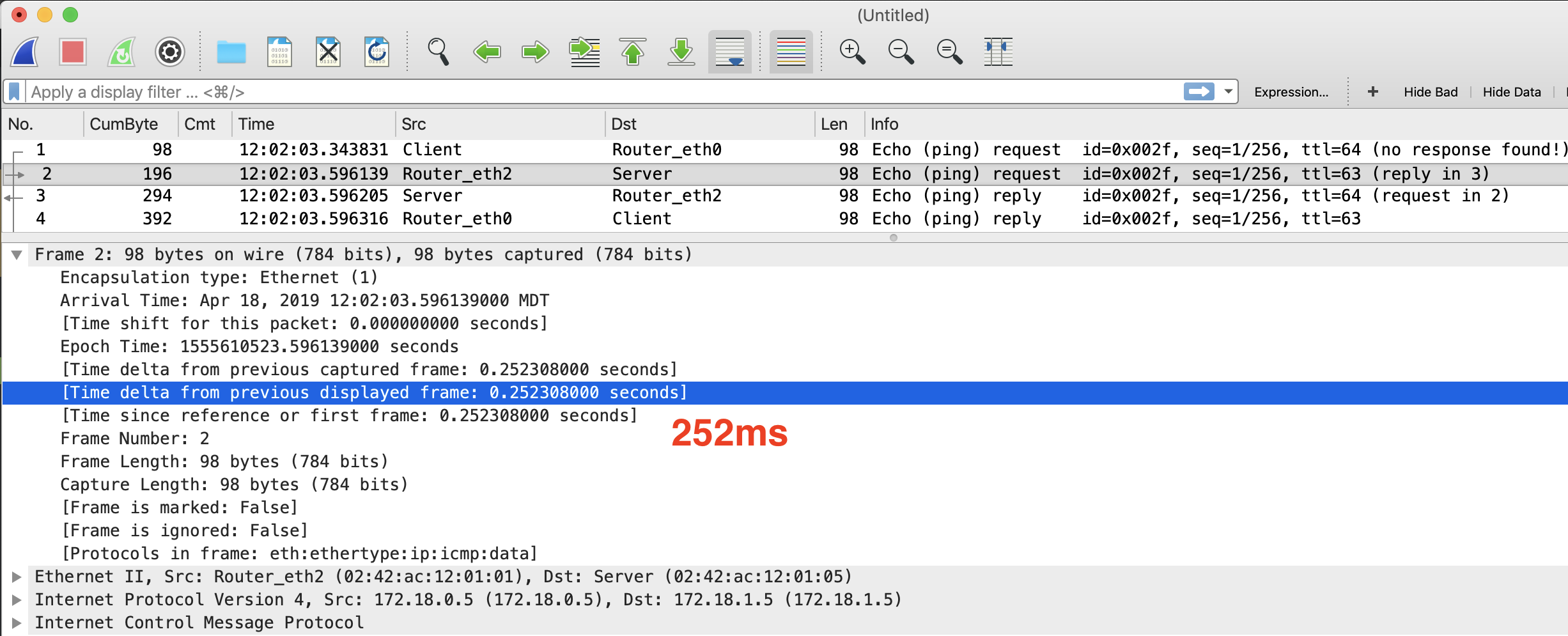Reload the capture file icon
This screenshot has width=1568, height=636.
[x=377, y=52]
